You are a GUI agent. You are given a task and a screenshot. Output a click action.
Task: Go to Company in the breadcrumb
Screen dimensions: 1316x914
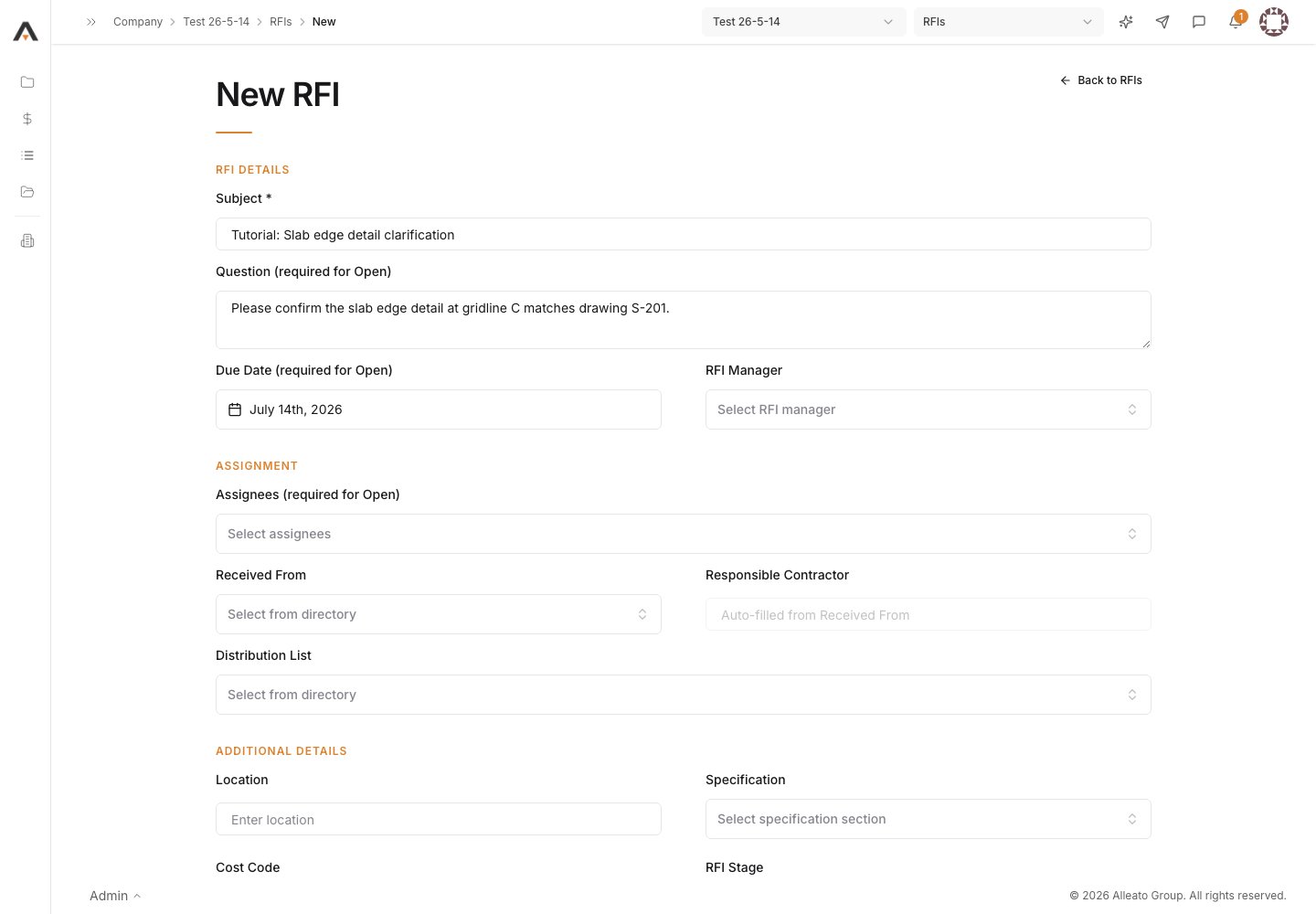pyautogui.click(x=138, y=22)
